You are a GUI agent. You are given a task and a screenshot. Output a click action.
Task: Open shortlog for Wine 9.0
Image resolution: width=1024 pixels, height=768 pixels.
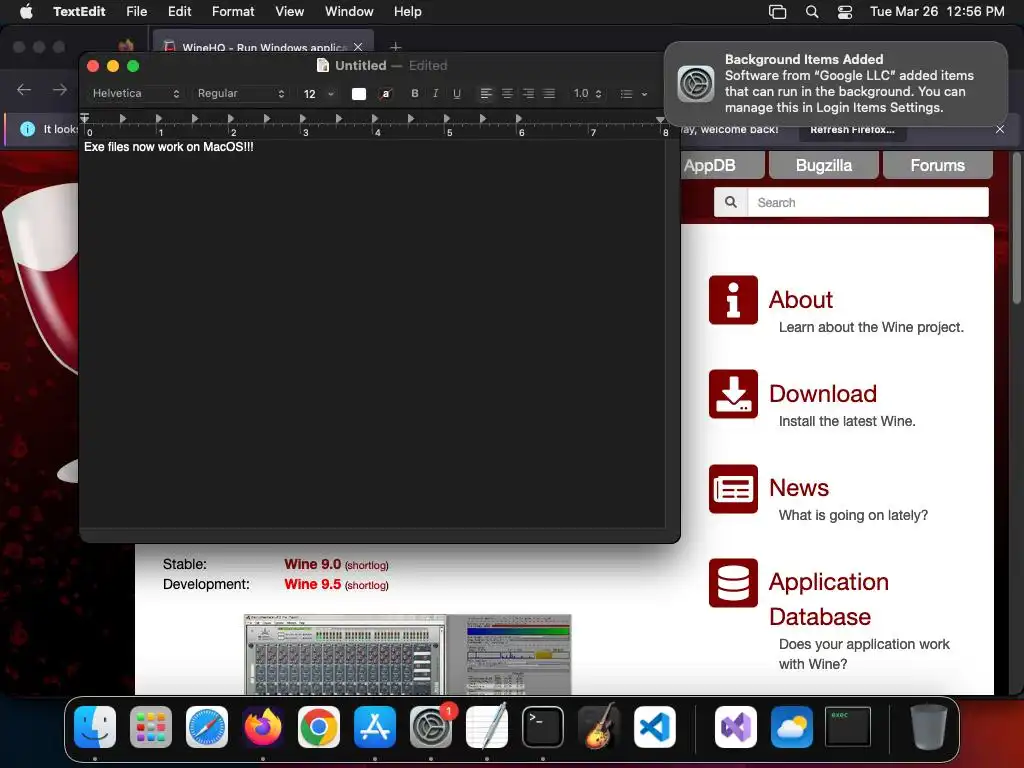[366, 566]
